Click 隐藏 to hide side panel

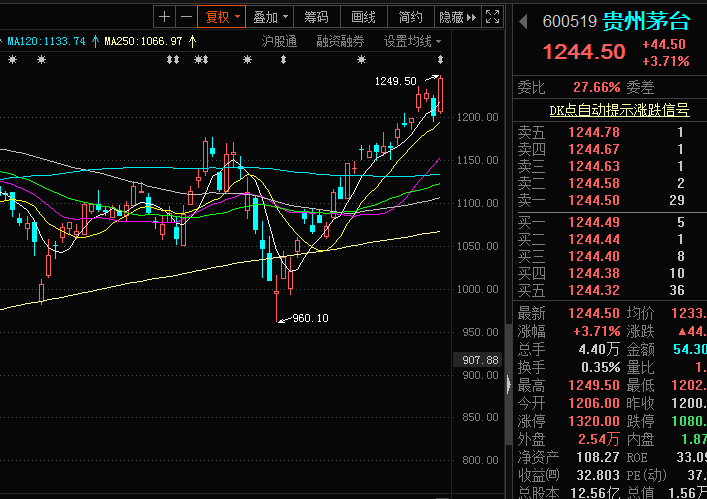(458, 17)
